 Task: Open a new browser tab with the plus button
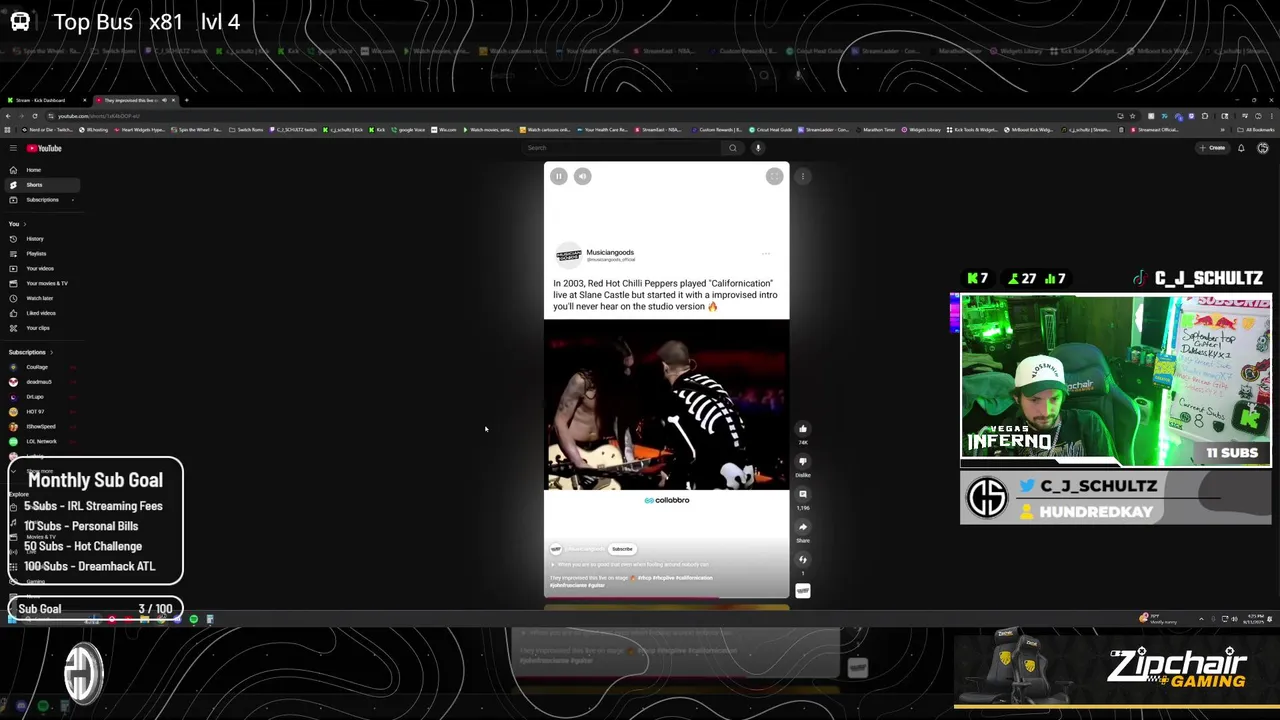[186, 100]
